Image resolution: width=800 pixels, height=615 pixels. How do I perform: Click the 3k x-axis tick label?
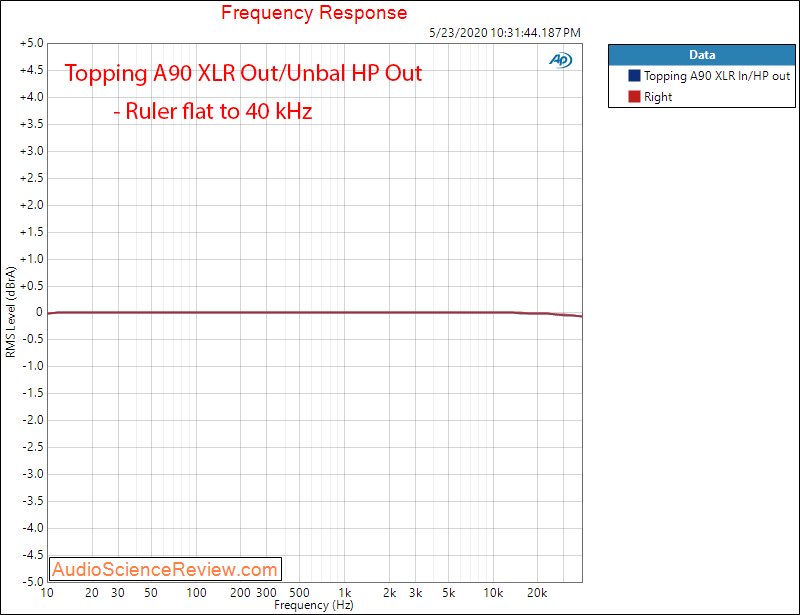pos(415,593)
